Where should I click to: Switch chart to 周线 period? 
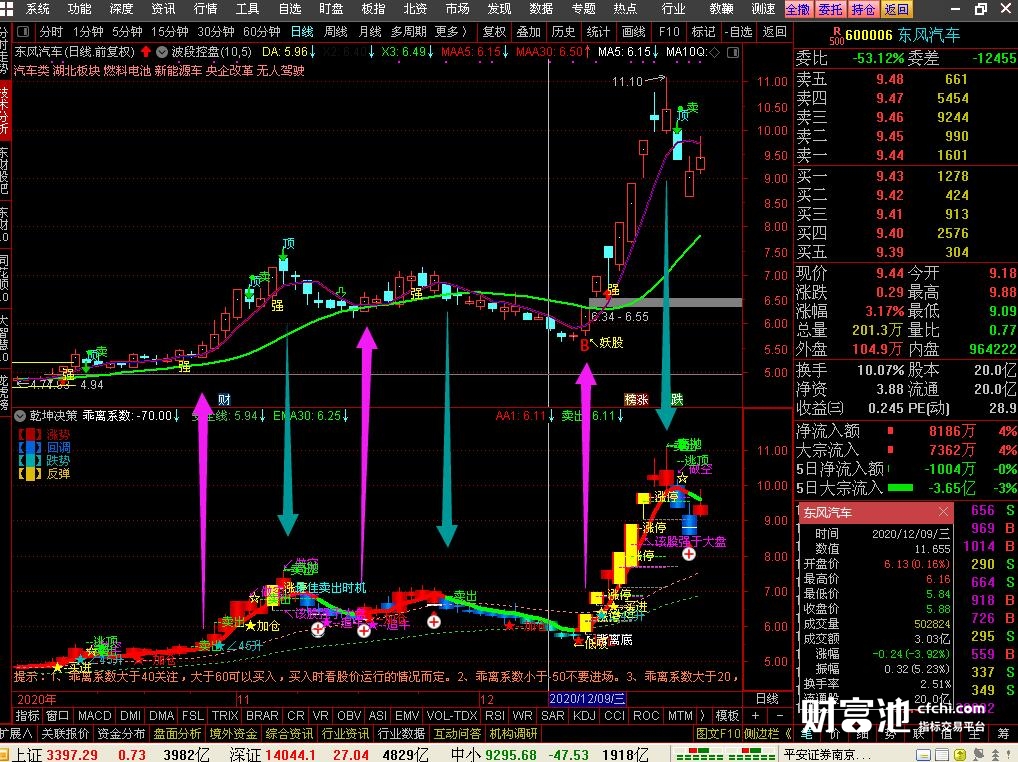[336, 32]
